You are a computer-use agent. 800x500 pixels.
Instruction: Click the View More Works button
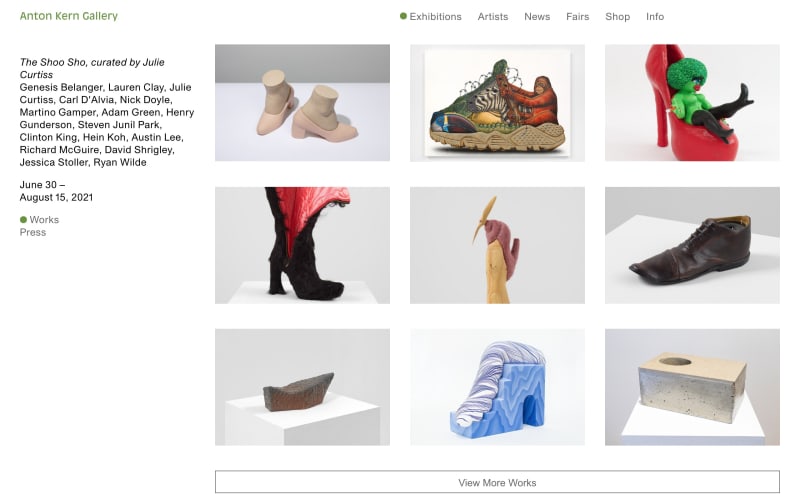(497, 482)
